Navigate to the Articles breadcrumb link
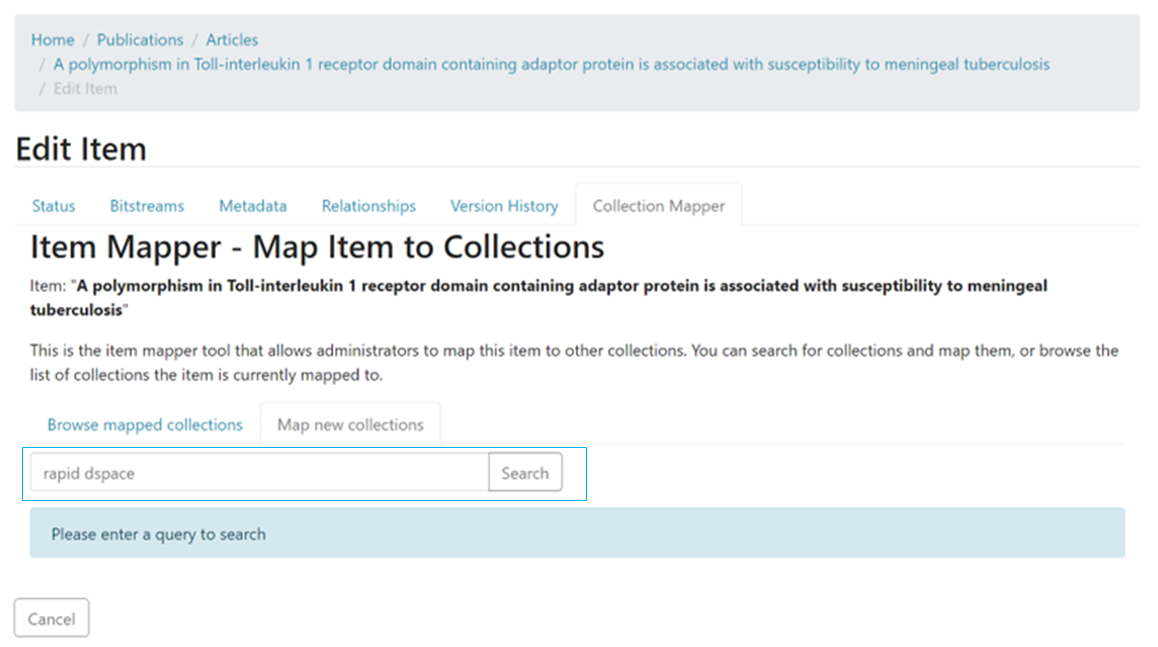The image size is (1158, 647). coord(232,40)
